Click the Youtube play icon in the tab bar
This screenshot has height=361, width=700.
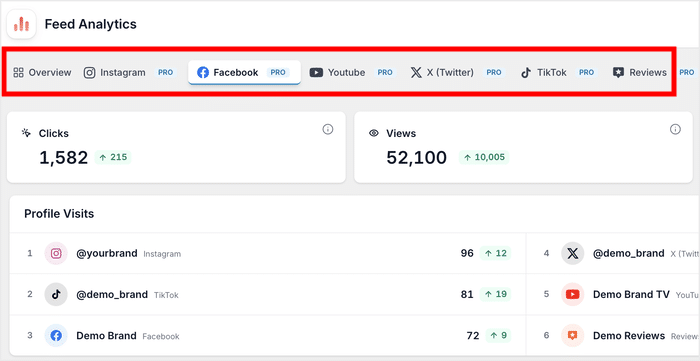point(316,72)
